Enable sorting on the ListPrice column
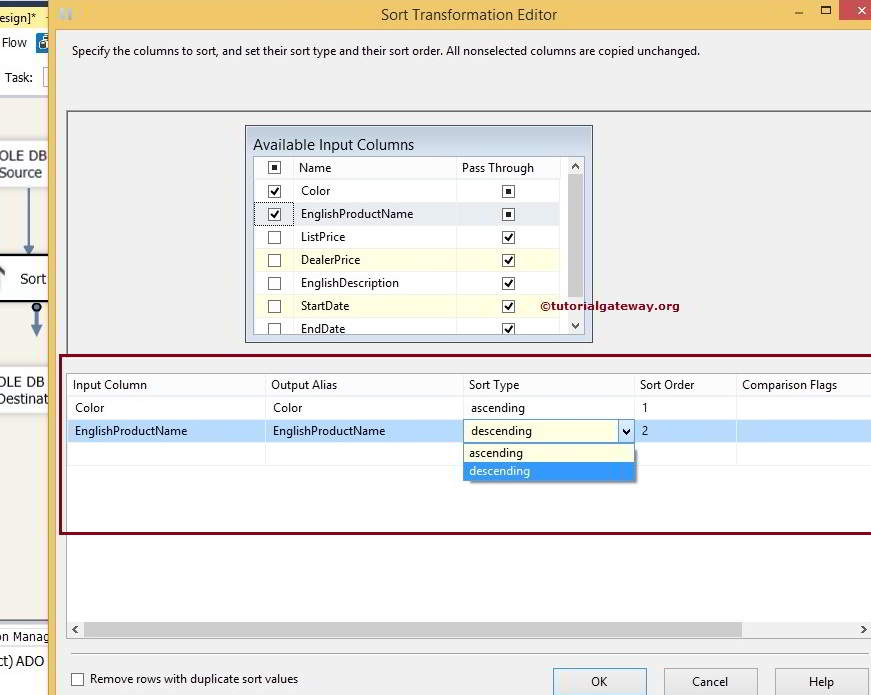Viewport: 871px width, 695px height. [x=274, y=236]
